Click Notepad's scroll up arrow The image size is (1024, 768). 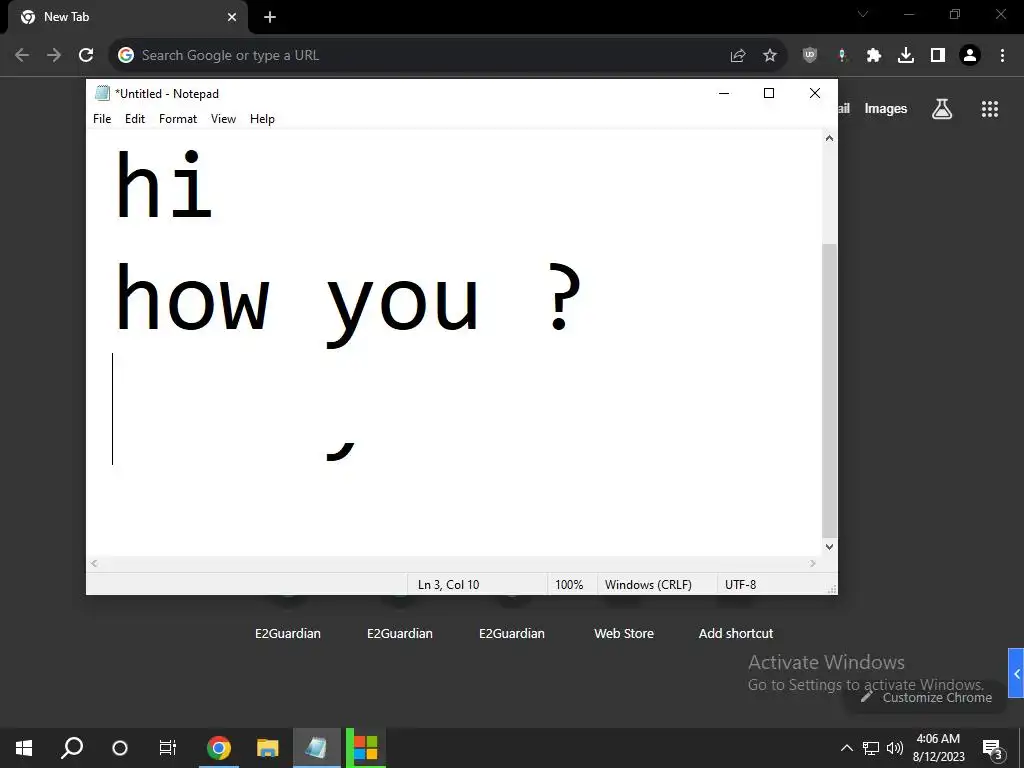[829, 138]
